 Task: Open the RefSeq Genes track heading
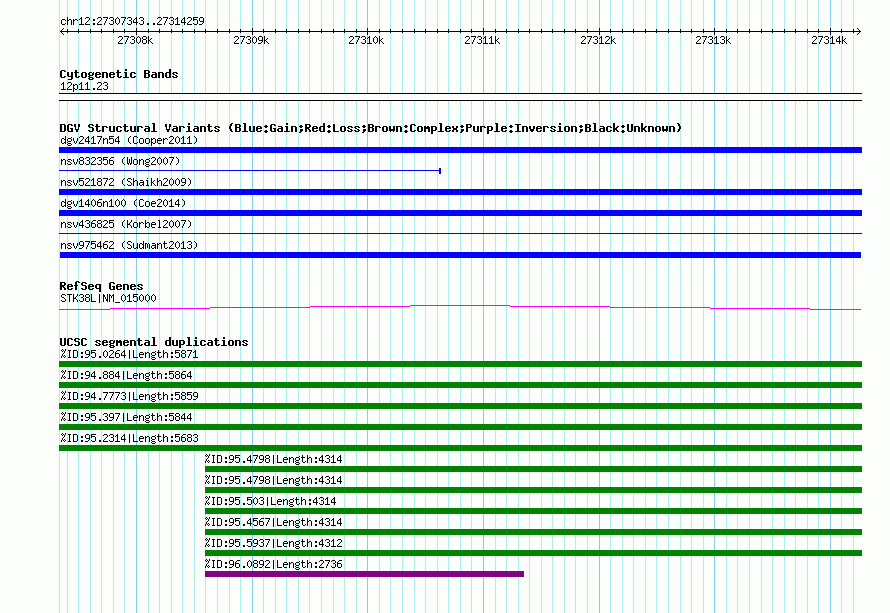click(x=101, y=286)
